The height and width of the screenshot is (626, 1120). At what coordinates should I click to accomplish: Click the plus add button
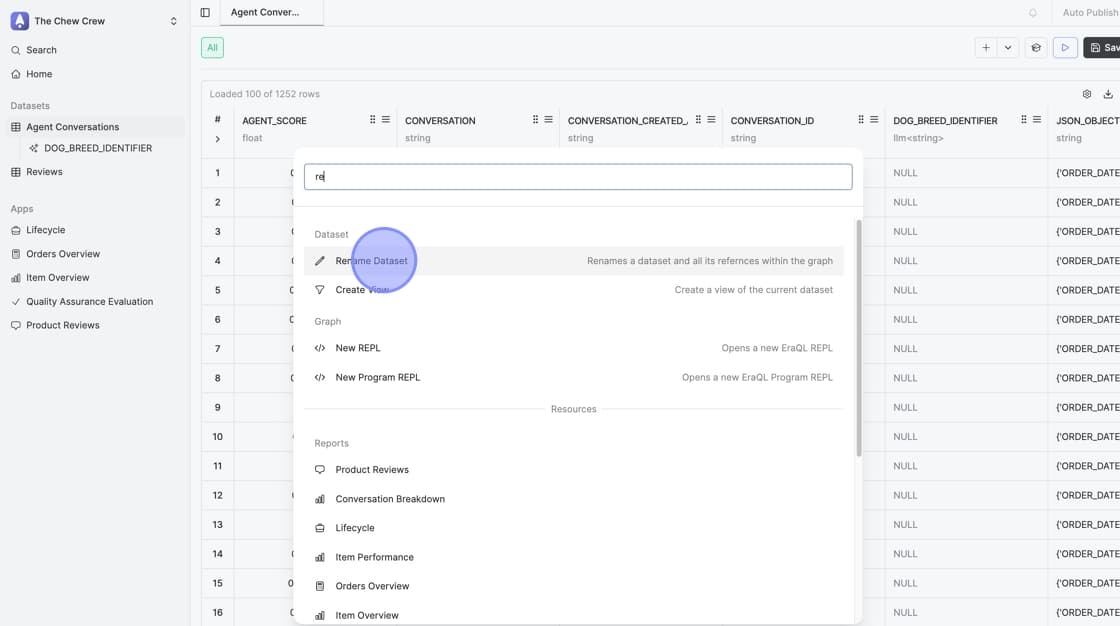[986, 48]
